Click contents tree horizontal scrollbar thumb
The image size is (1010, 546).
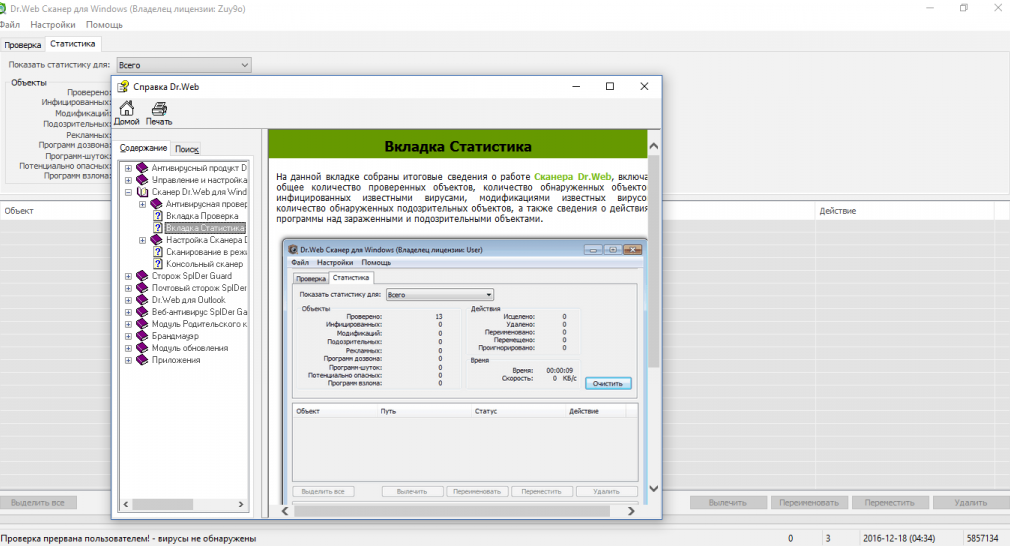(162, 504)
